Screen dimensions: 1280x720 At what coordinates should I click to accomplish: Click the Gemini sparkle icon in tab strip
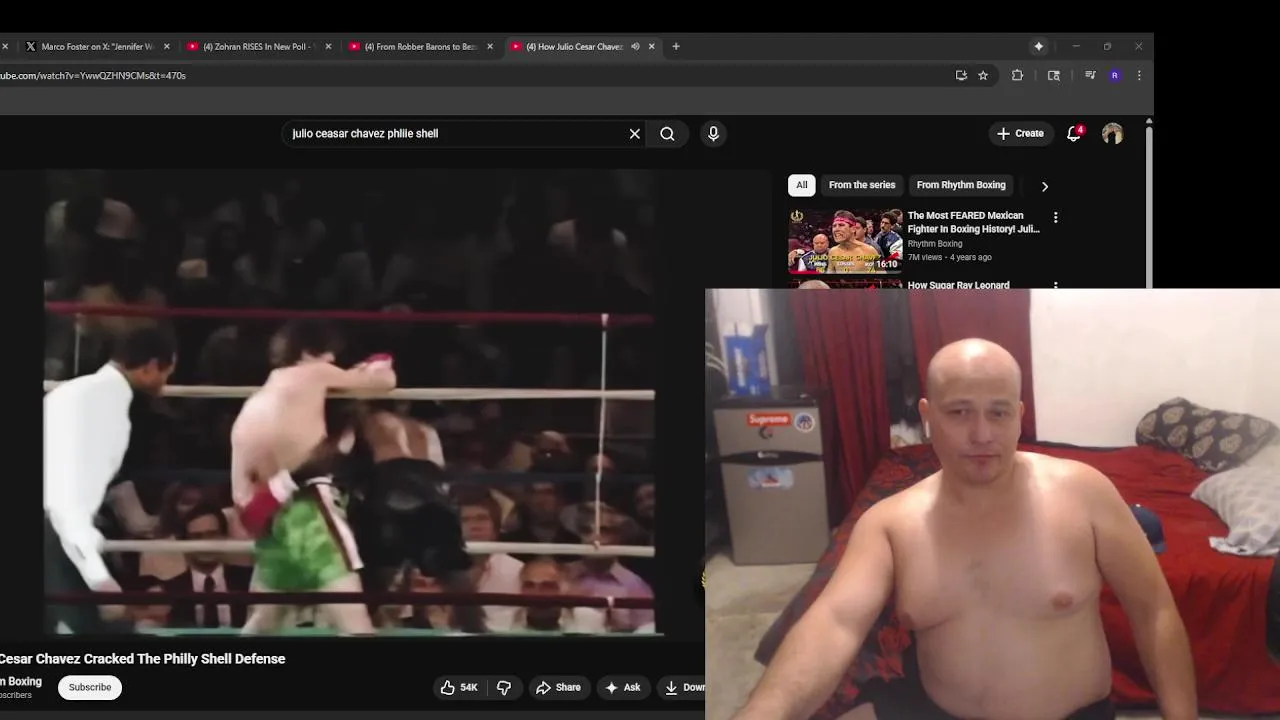click(1038, 46)
